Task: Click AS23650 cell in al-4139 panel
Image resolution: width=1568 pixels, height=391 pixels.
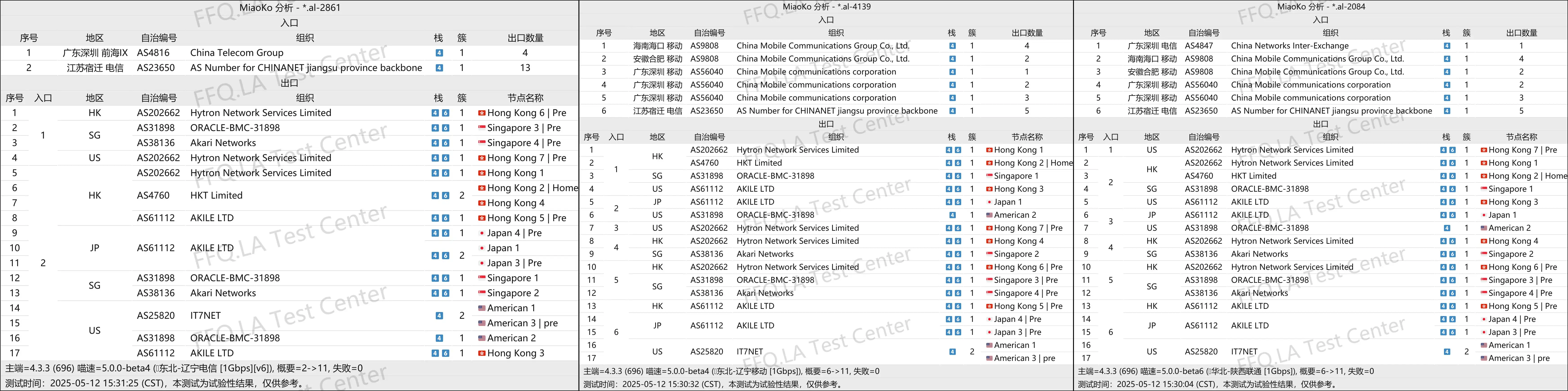Action: tap(707, 111)
